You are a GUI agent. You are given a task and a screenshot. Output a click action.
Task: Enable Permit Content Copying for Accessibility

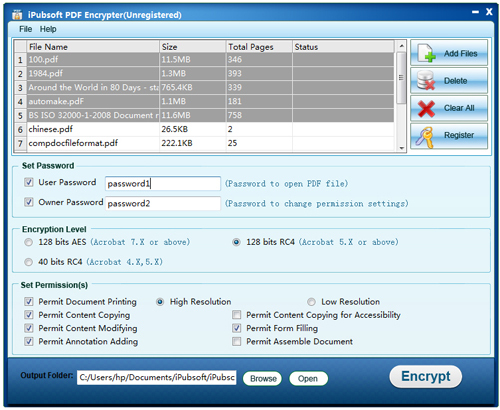pos(237,315)
